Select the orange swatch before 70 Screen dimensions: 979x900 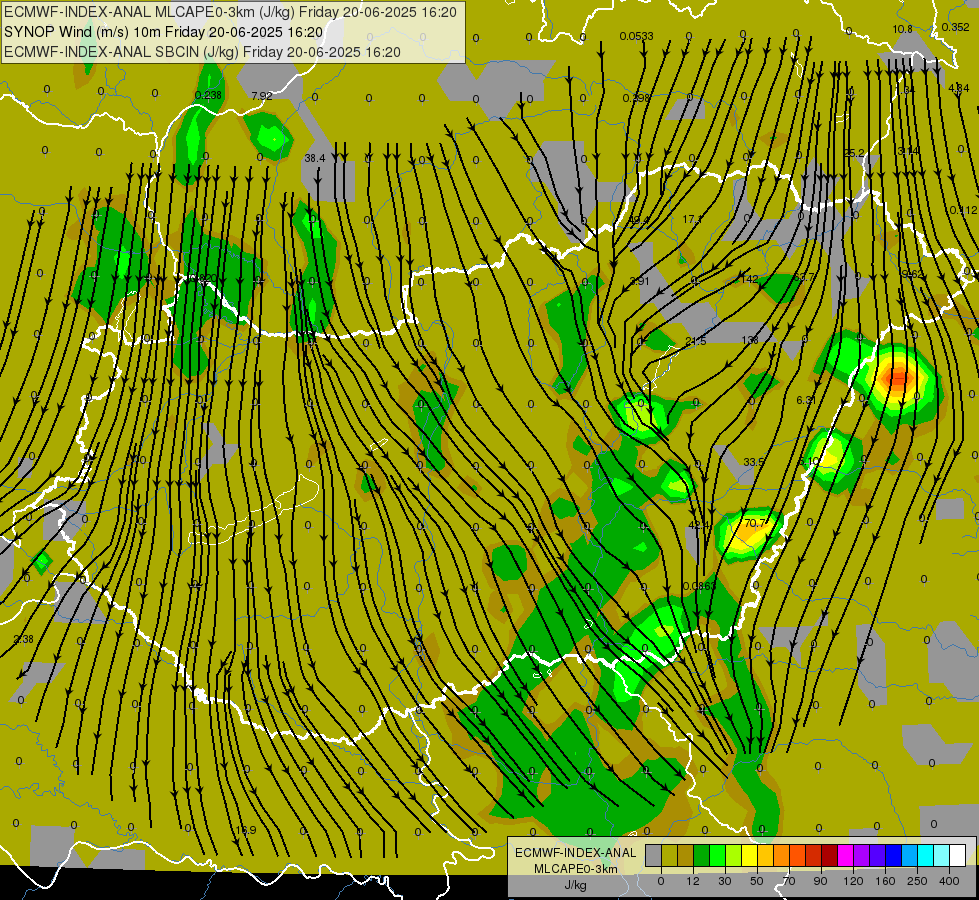point(782,855)
